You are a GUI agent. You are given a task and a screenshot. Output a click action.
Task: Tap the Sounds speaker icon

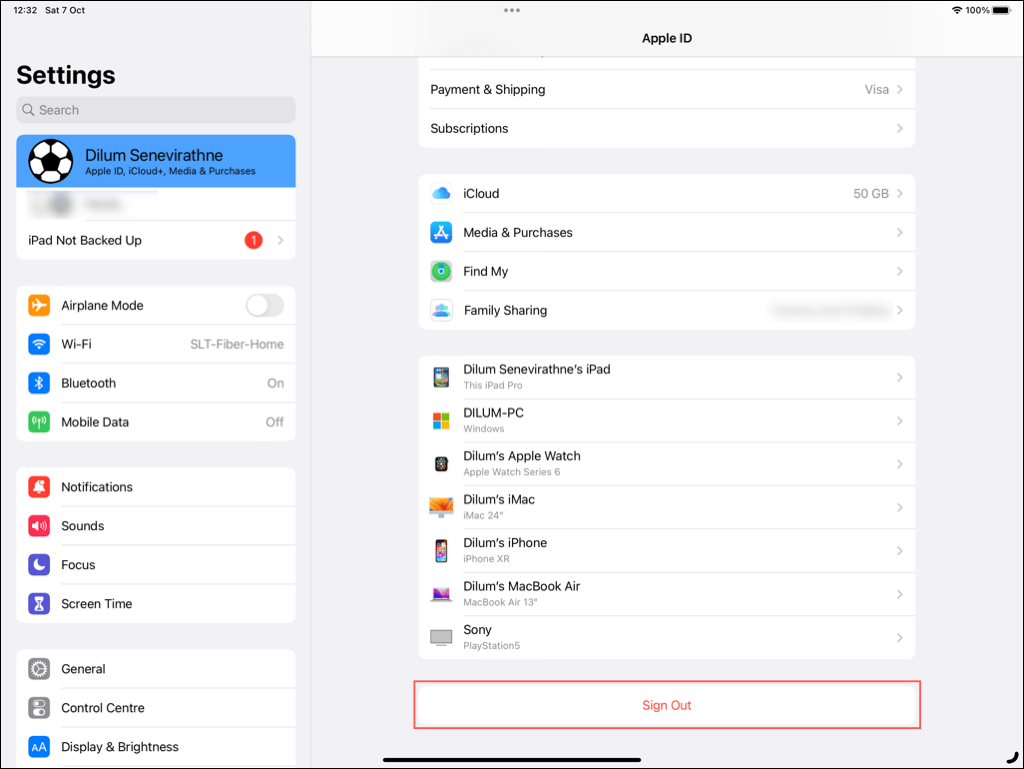pyautogui.click(x=39, y=526)
